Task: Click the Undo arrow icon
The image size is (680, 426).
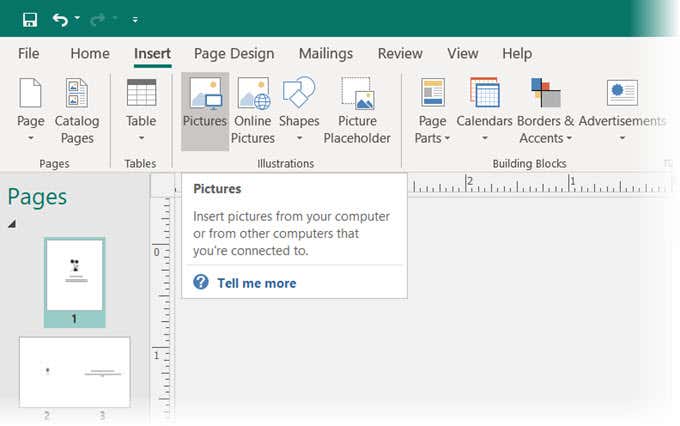Action: click(61, 19)
